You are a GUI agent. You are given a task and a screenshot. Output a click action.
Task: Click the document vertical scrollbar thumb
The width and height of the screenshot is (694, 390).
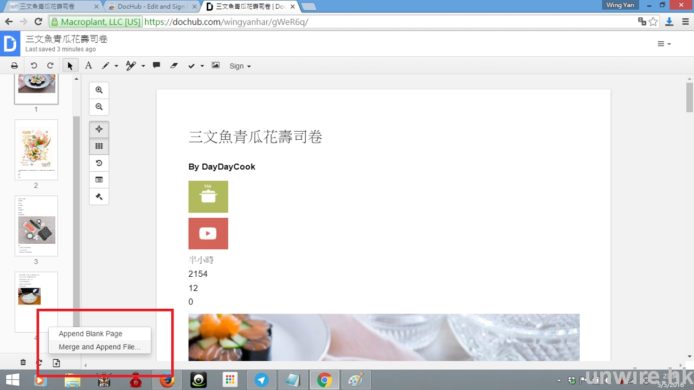pyautogui.click(x=689, y=97)
